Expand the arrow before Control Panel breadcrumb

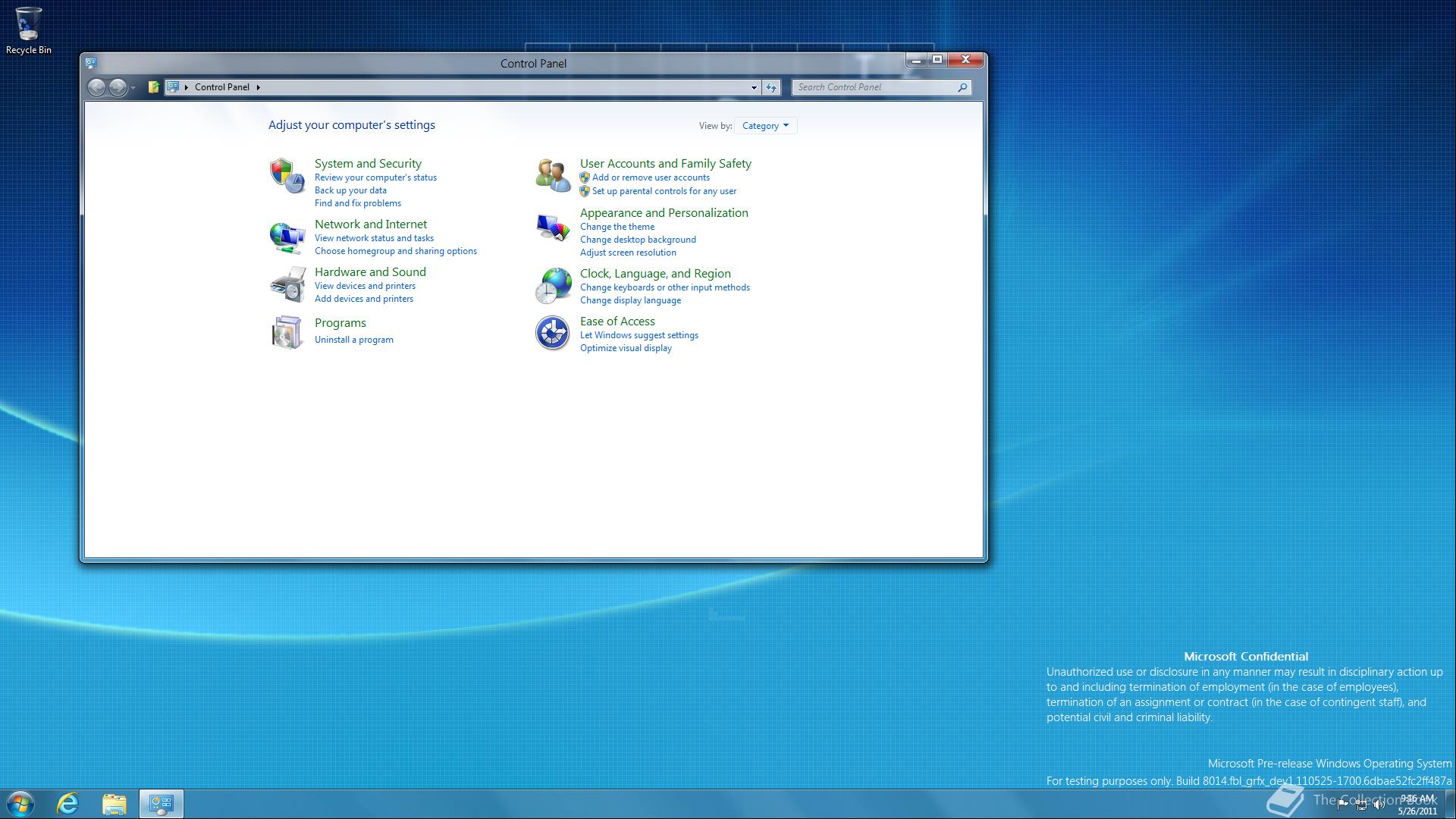point(186,87)
